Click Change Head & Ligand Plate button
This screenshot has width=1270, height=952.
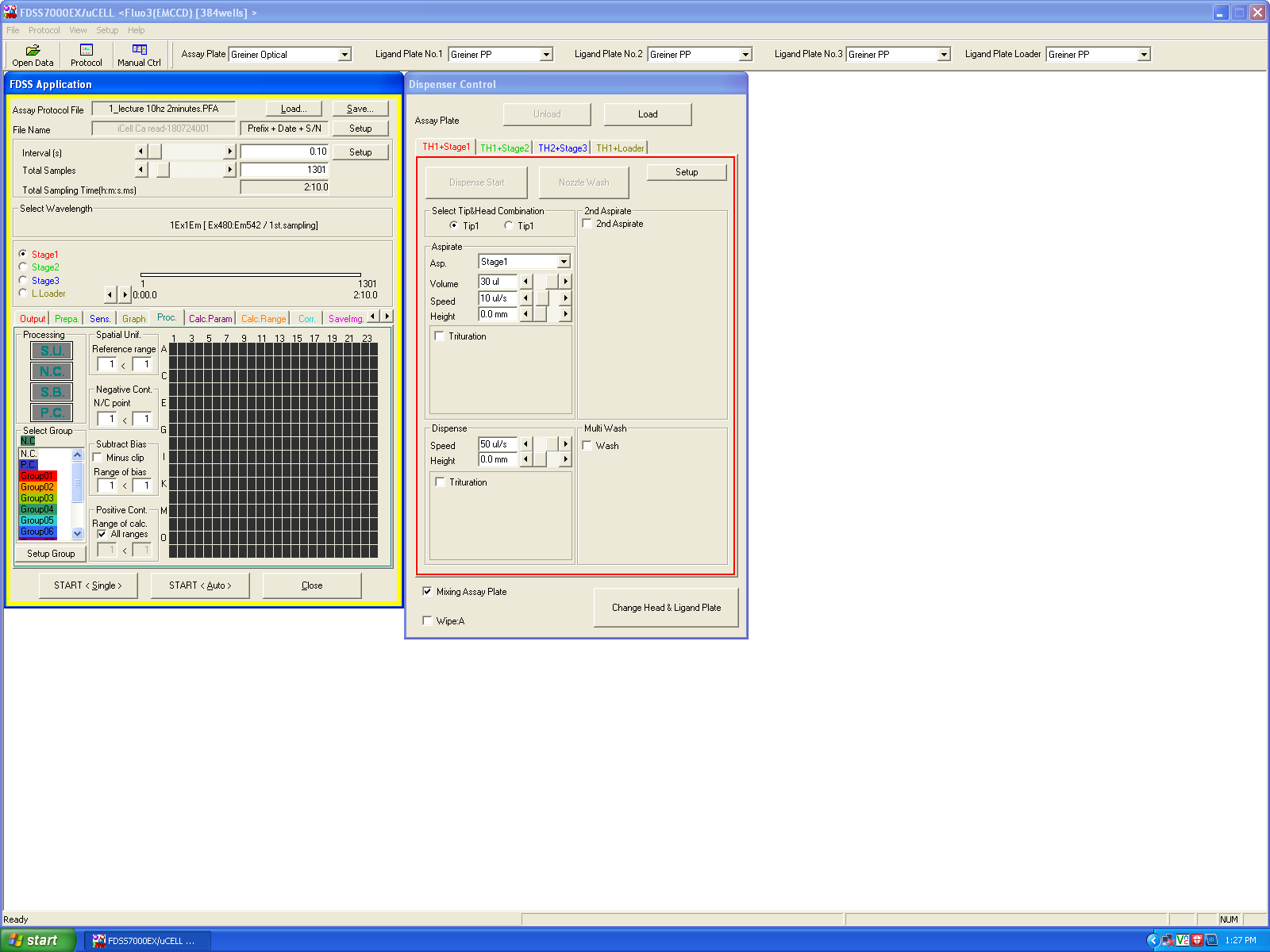coord(666,608)
